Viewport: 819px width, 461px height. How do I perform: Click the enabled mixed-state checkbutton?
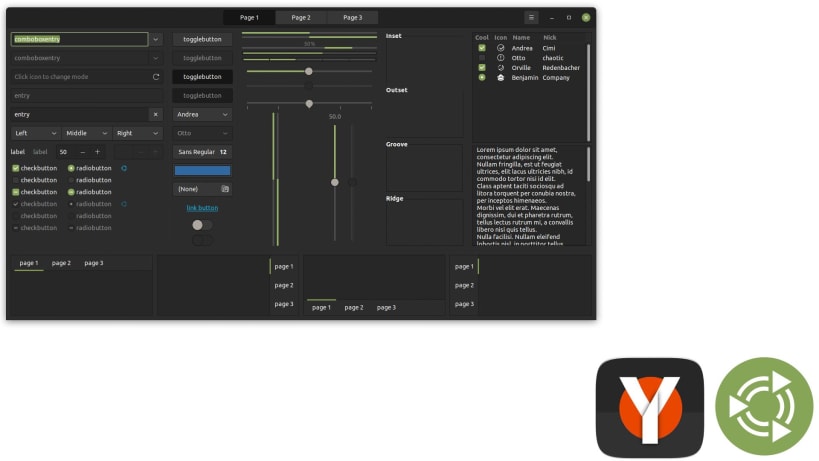pyautogui.click(x=34, y=192)
